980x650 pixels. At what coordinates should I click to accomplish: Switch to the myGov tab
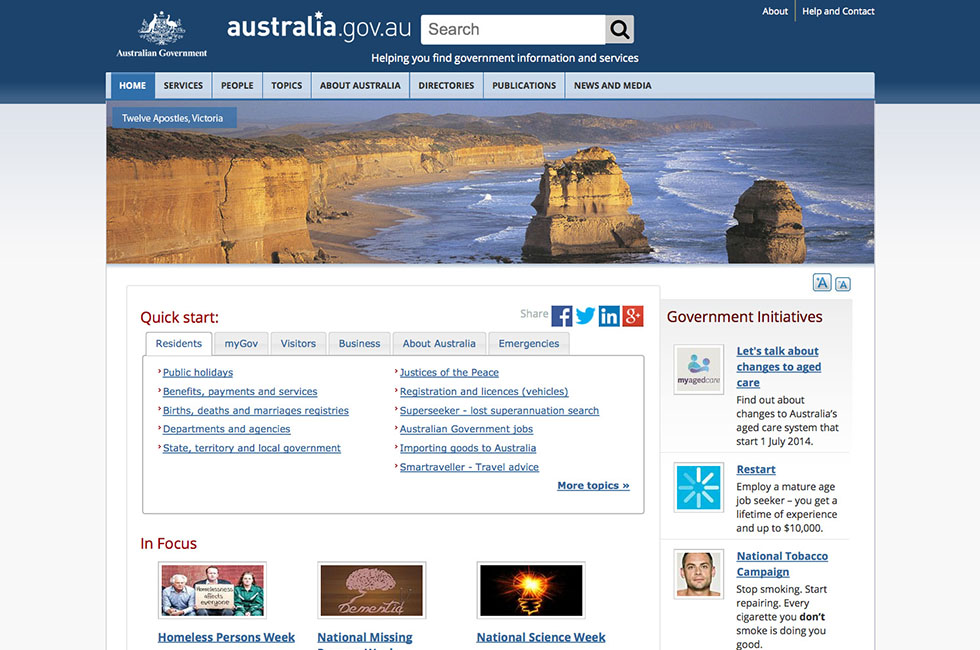click(x=241, y=344)
